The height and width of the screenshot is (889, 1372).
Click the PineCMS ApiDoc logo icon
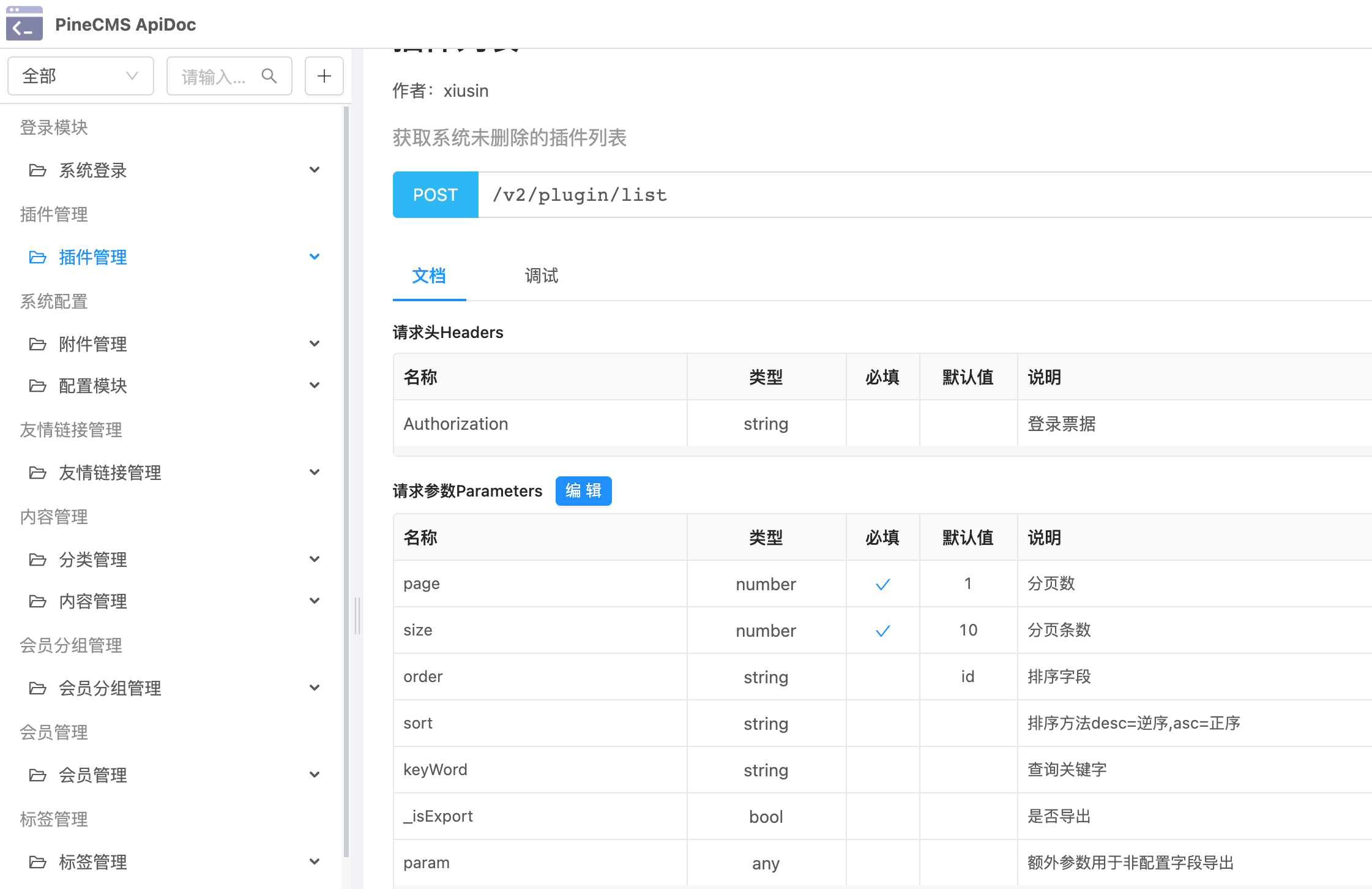click(24, 23)
